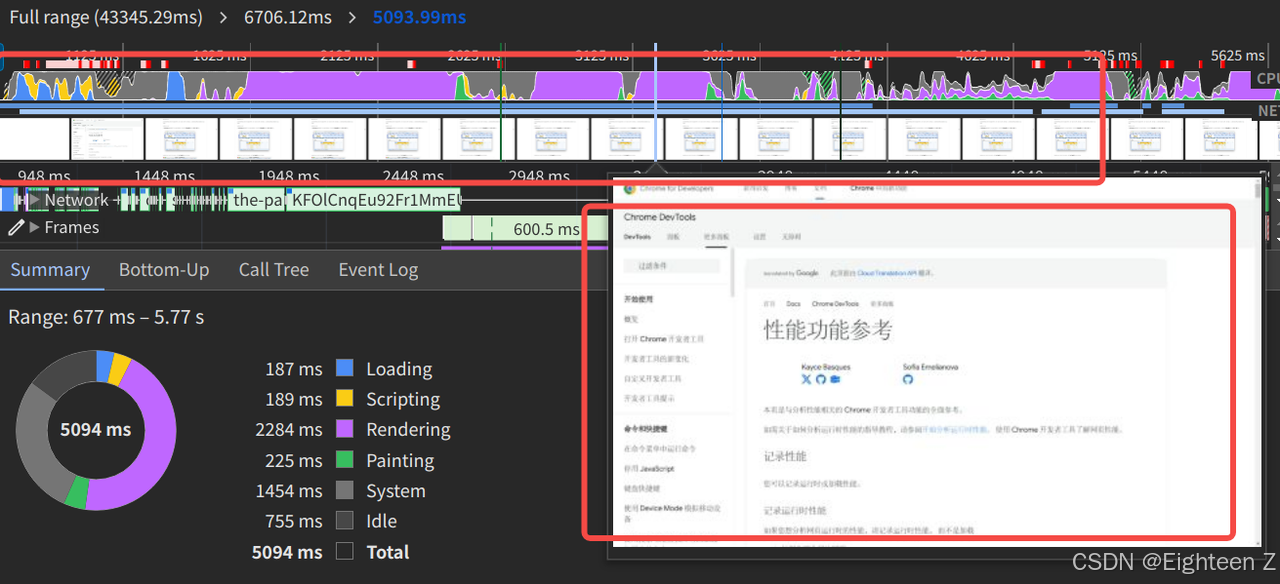The width and height of the screenshot is (1280, 584).
Task: Select the the-pa network request bar
Action: (x=257, y=200)
